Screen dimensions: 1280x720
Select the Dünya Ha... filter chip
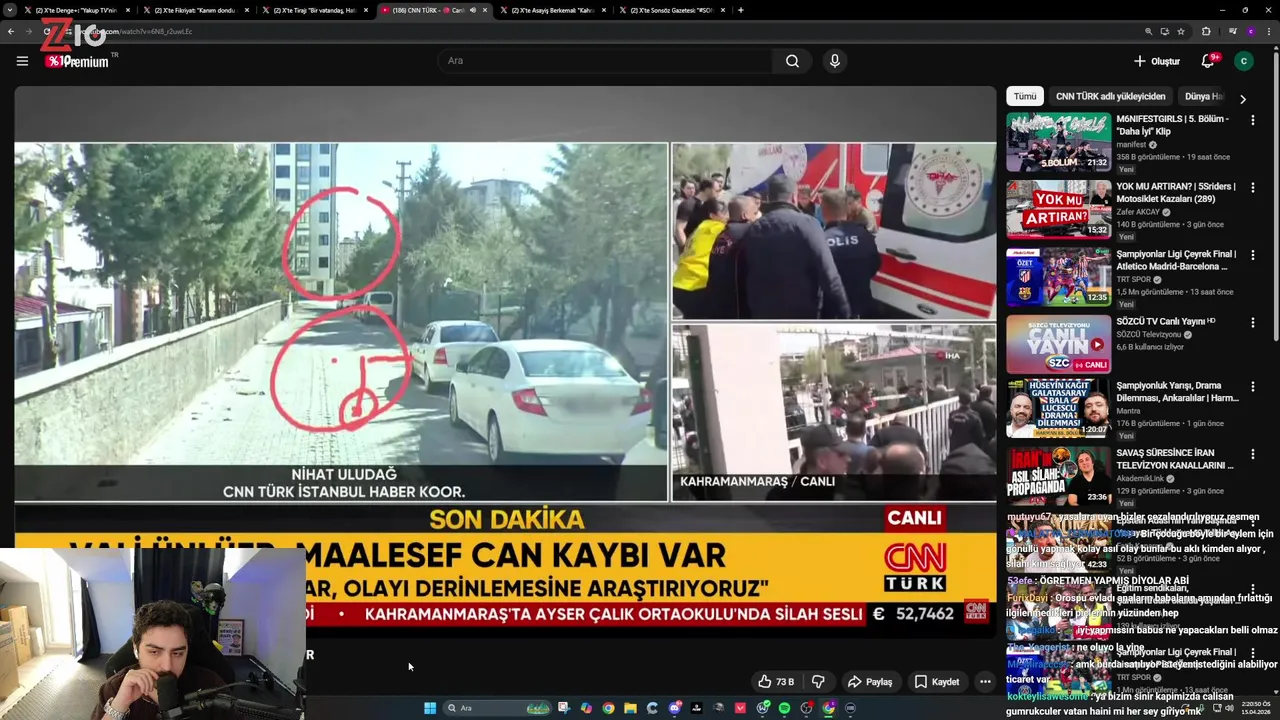pos(1204,96)
